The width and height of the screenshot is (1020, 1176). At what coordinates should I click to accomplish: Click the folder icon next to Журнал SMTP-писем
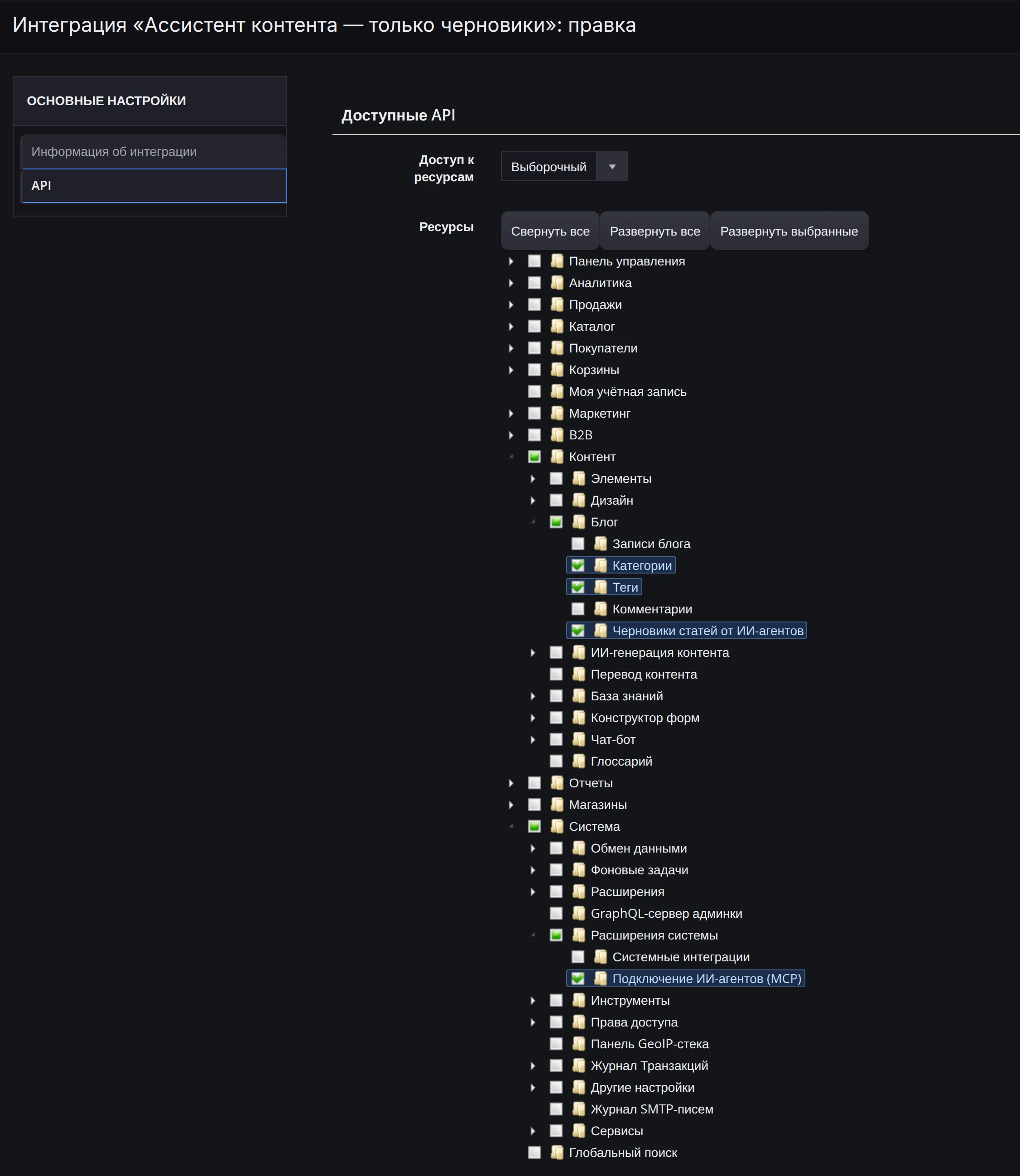pyautogui.click(x=578, y=1109)
